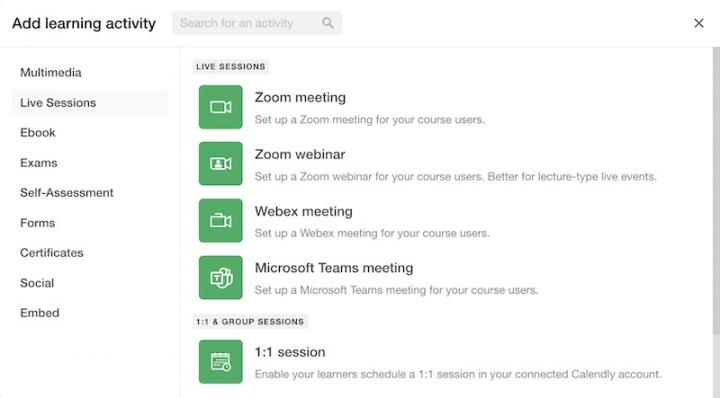Click the Webex meeting camera icon
Image resolution: width=720 pixels, height=398 pixels.
220,220
